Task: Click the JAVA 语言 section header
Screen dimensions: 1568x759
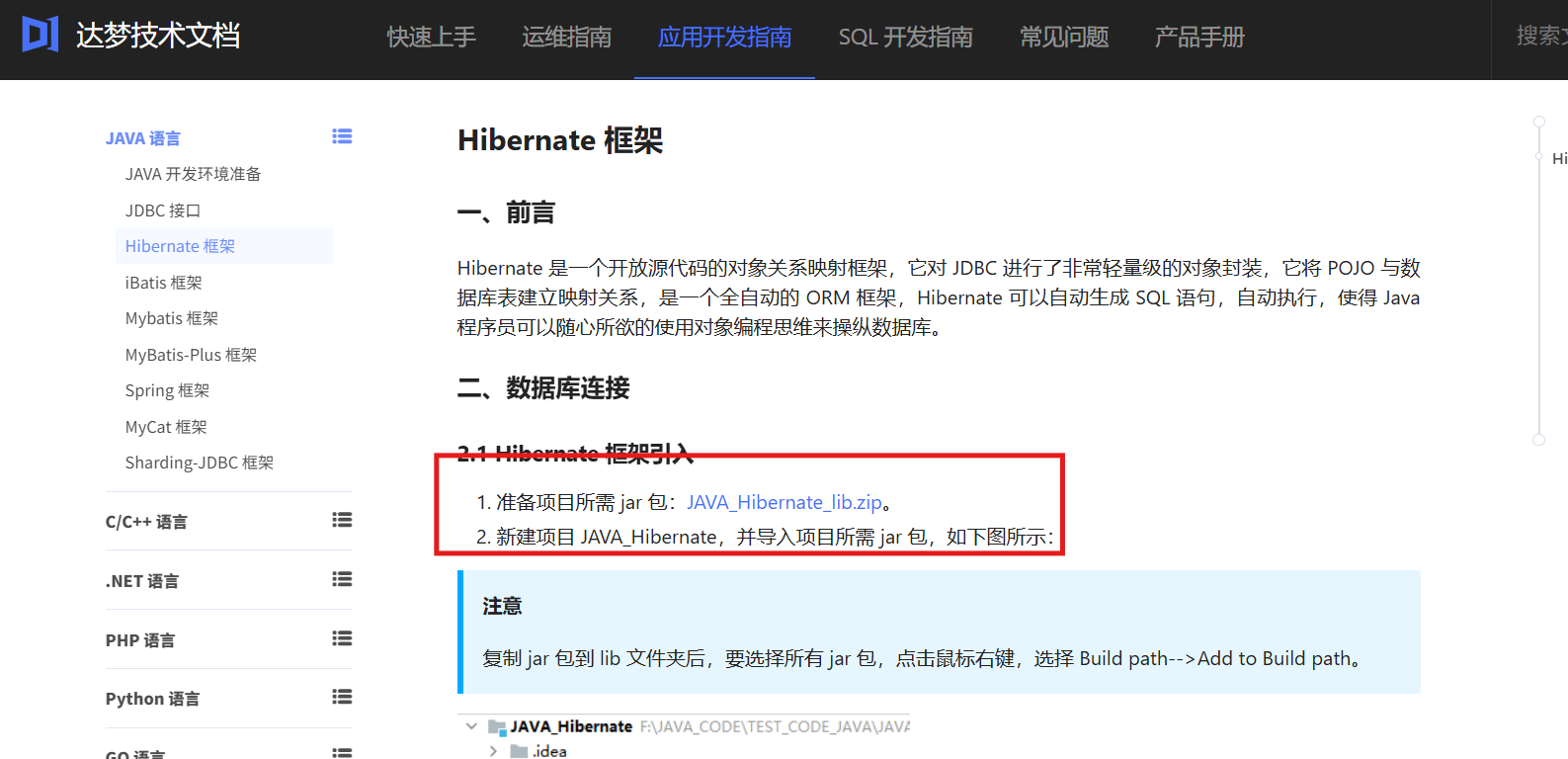Action: (x=142, y=138)
